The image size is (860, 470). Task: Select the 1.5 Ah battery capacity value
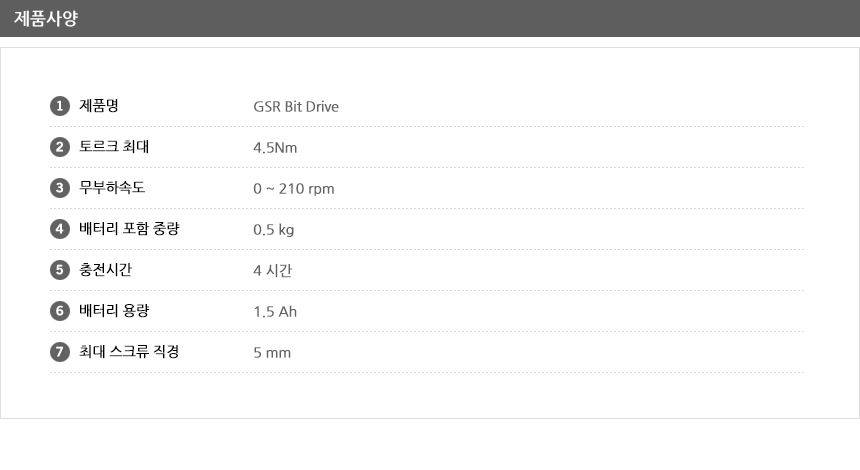pyautogui.click(x=275, y=312)
